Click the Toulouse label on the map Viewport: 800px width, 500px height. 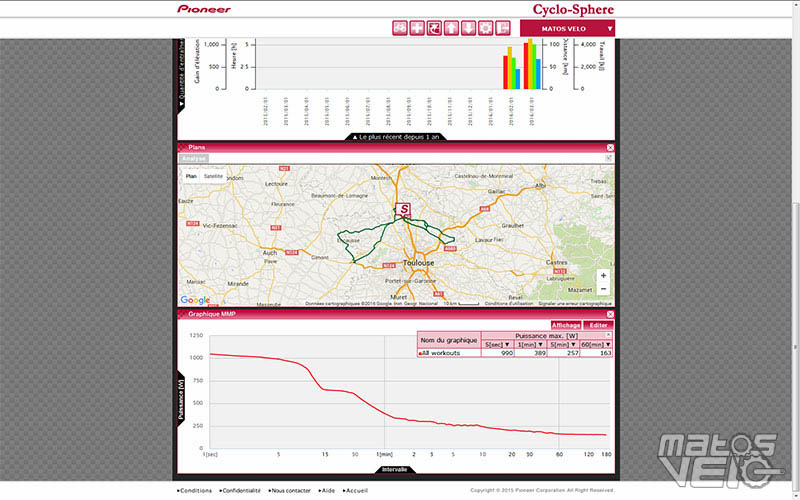click(x=418, y=263)
